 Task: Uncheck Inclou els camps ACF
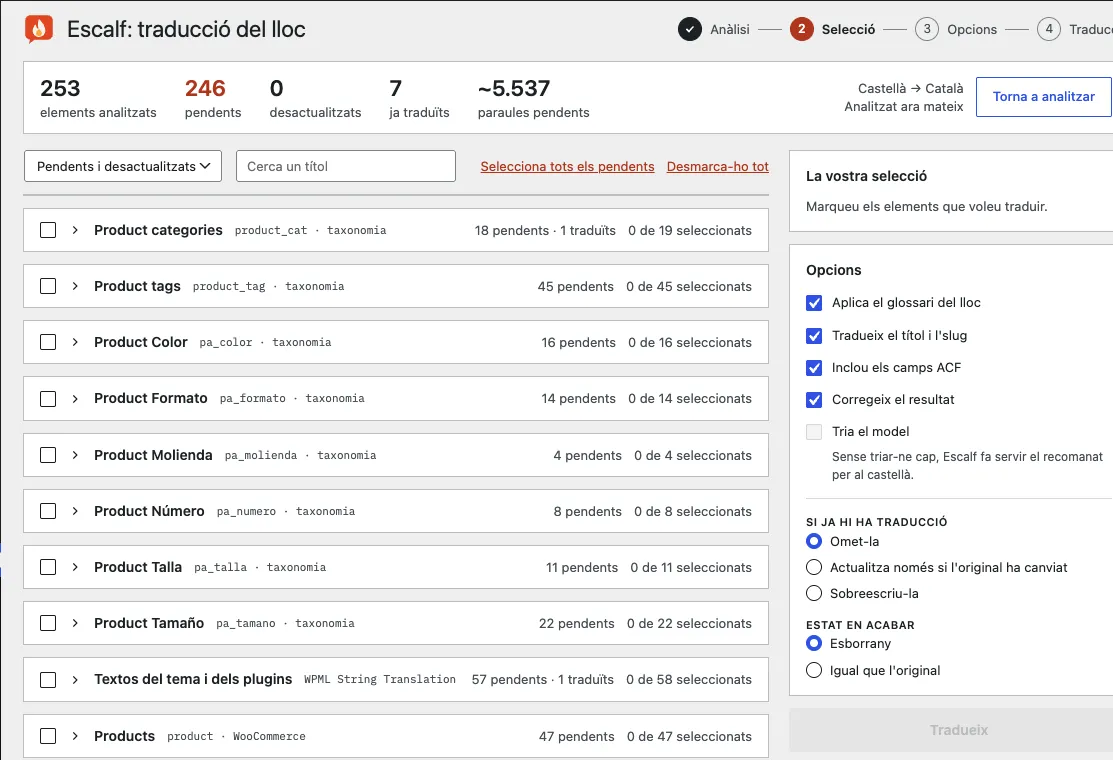tap(814, 368)
